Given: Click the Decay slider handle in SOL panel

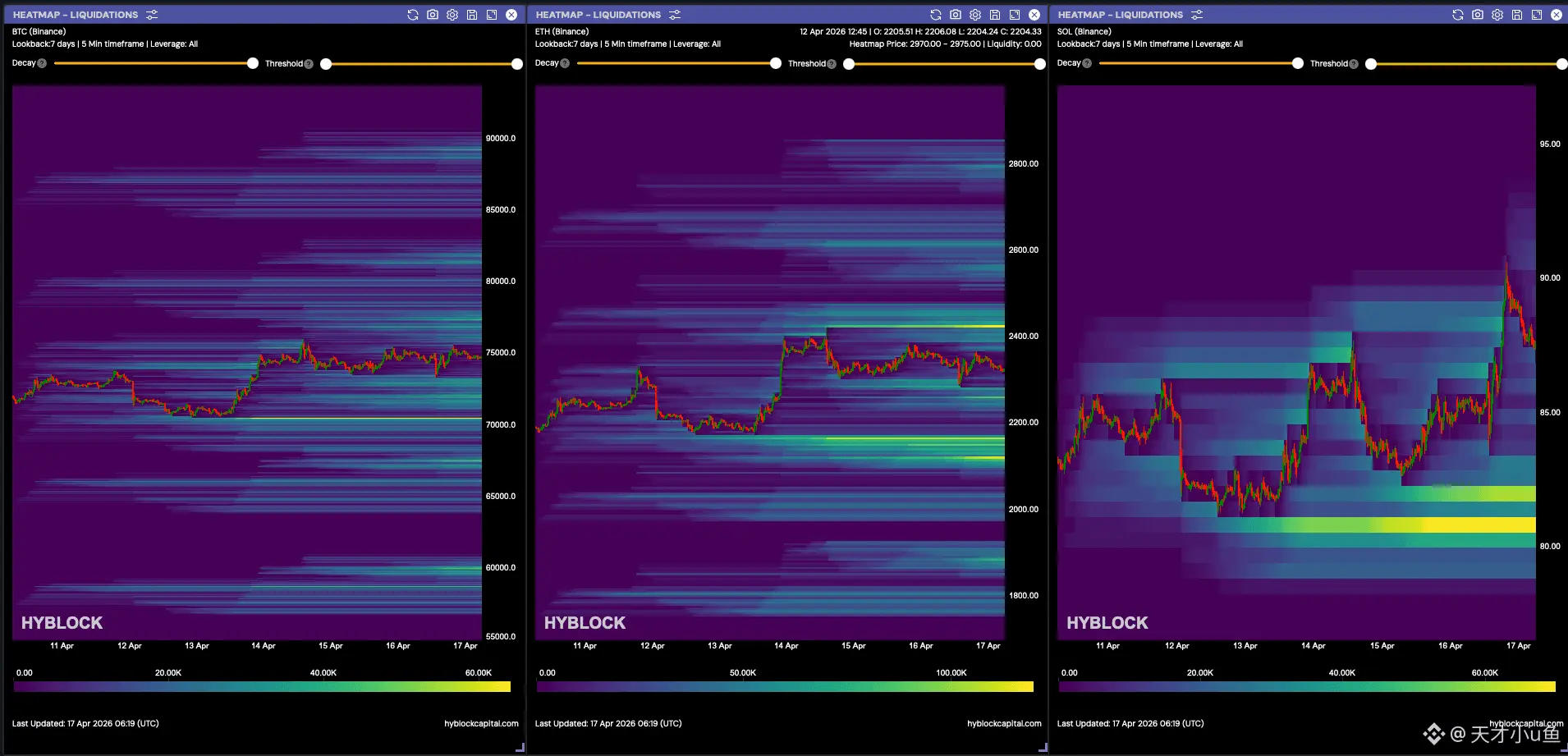Looking at the screenshot, I should (1298, 63).
